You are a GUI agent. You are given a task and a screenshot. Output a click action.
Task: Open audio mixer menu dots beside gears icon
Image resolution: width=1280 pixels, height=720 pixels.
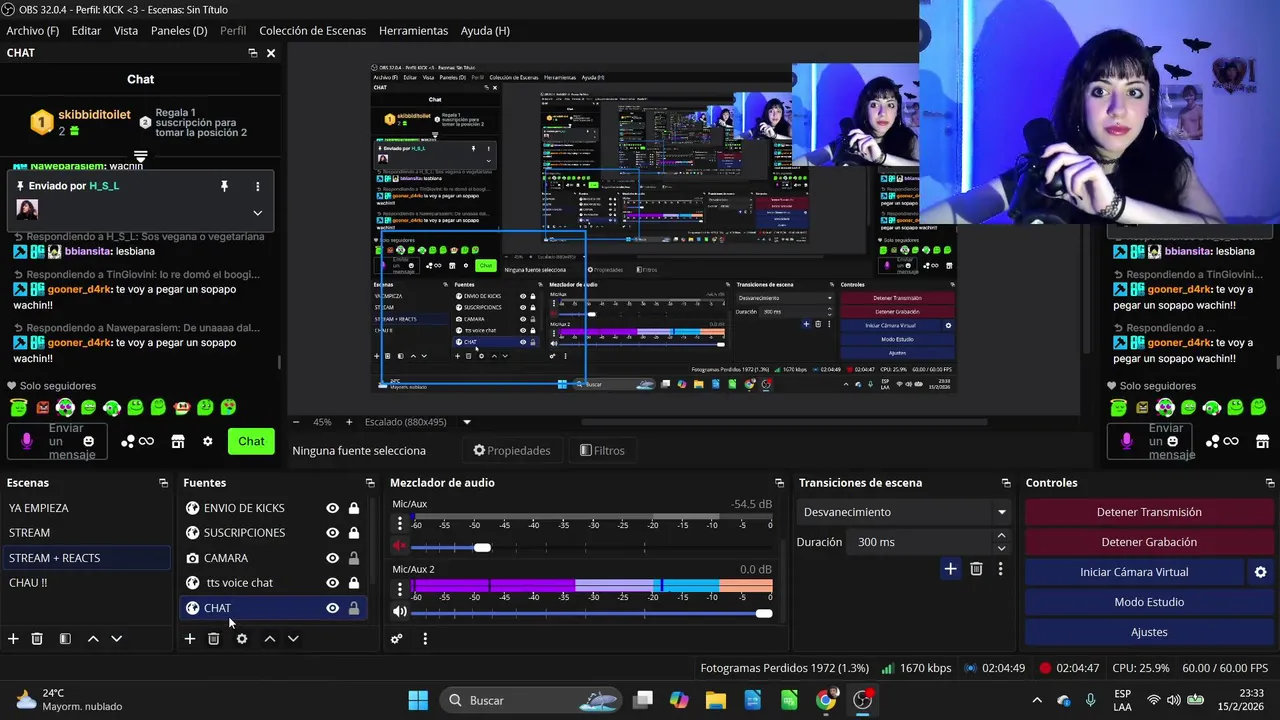(x=425, y=639)
